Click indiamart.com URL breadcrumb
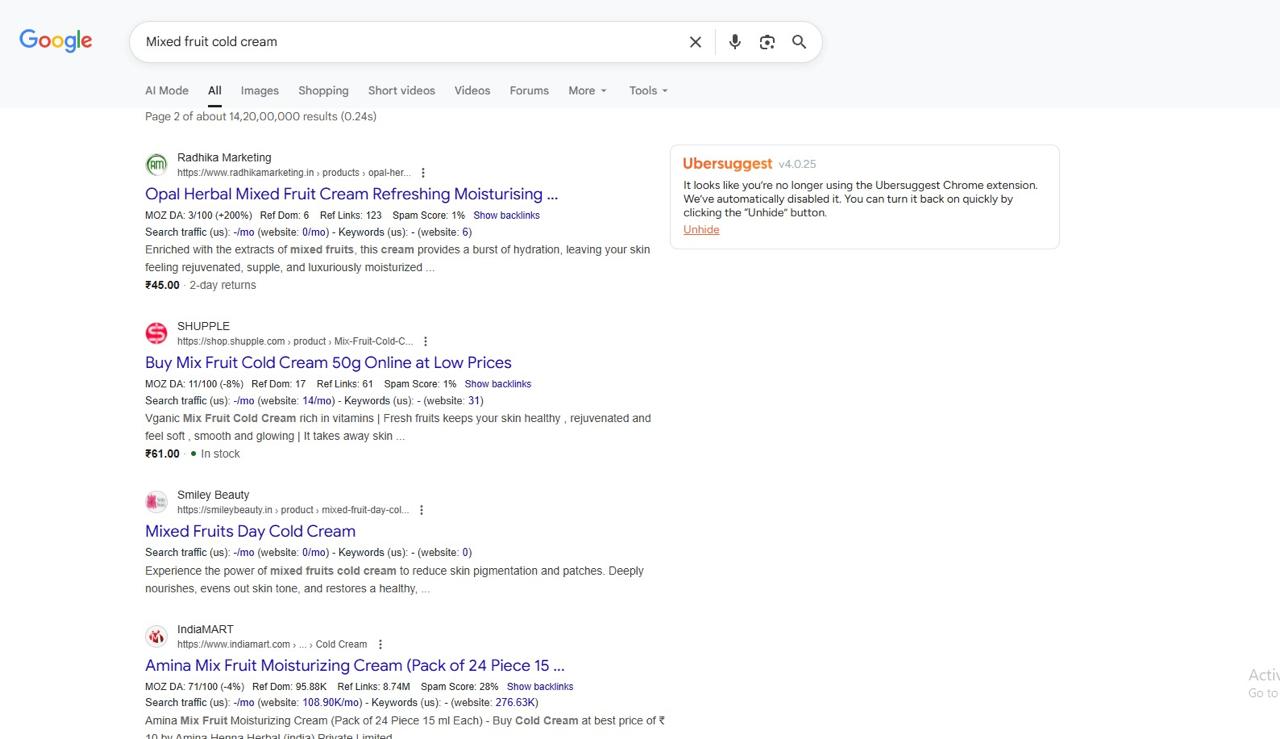The height and width of the screenshot is (739, 1280). [x=272, y=644]
